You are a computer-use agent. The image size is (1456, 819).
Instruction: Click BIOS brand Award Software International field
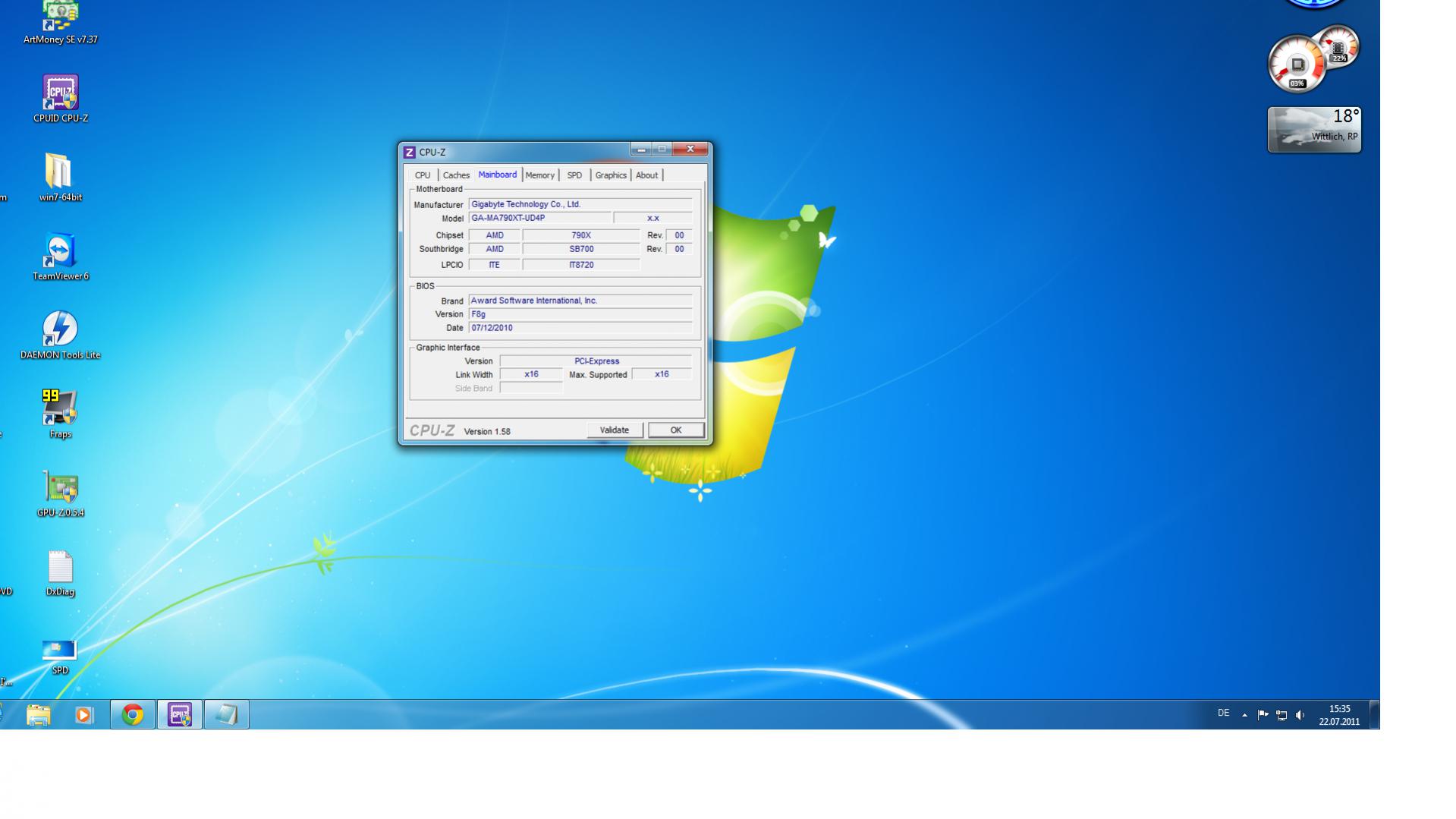coord(580,301)
